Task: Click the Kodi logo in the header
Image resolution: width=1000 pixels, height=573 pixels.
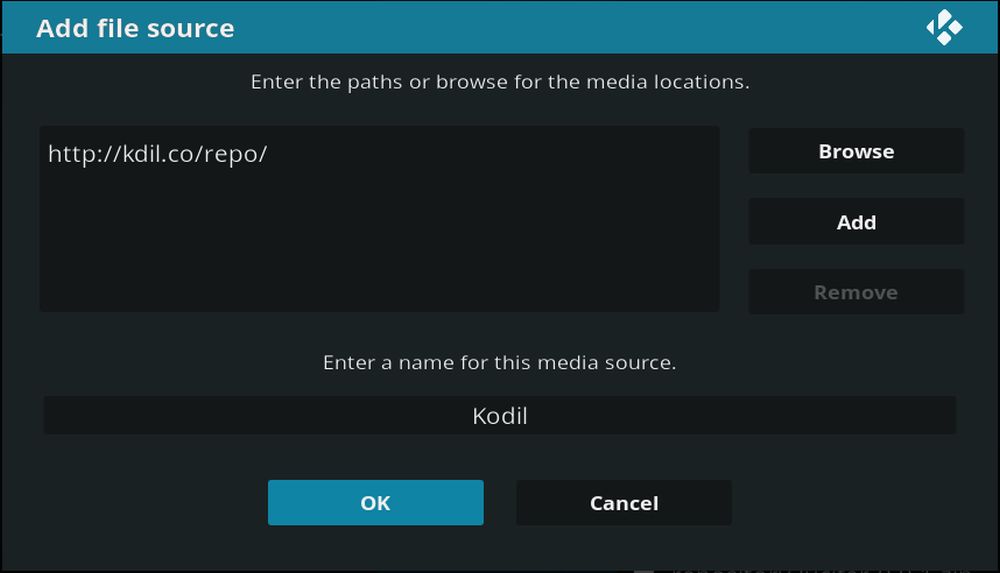Action: tap(944, 27)
